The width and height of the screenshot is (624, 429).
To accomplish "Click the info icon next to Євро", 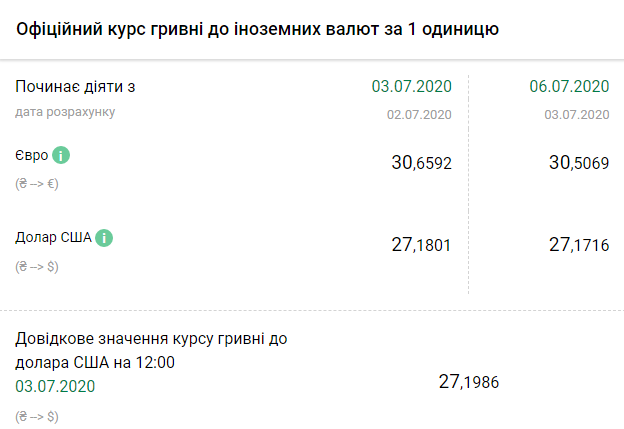I will (61, 156).
